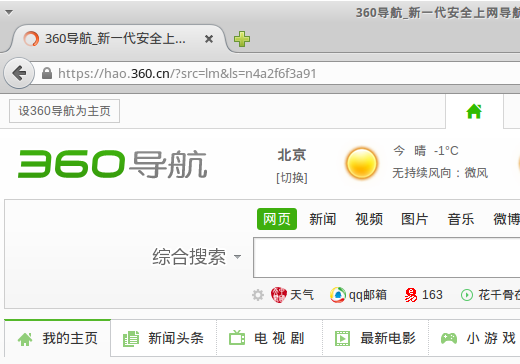Image resolution: width=520 pixels, height=364 pixels.
Task: Click the qq邮箱 icon
Action: pyautogui.click(x=338, y=295)
